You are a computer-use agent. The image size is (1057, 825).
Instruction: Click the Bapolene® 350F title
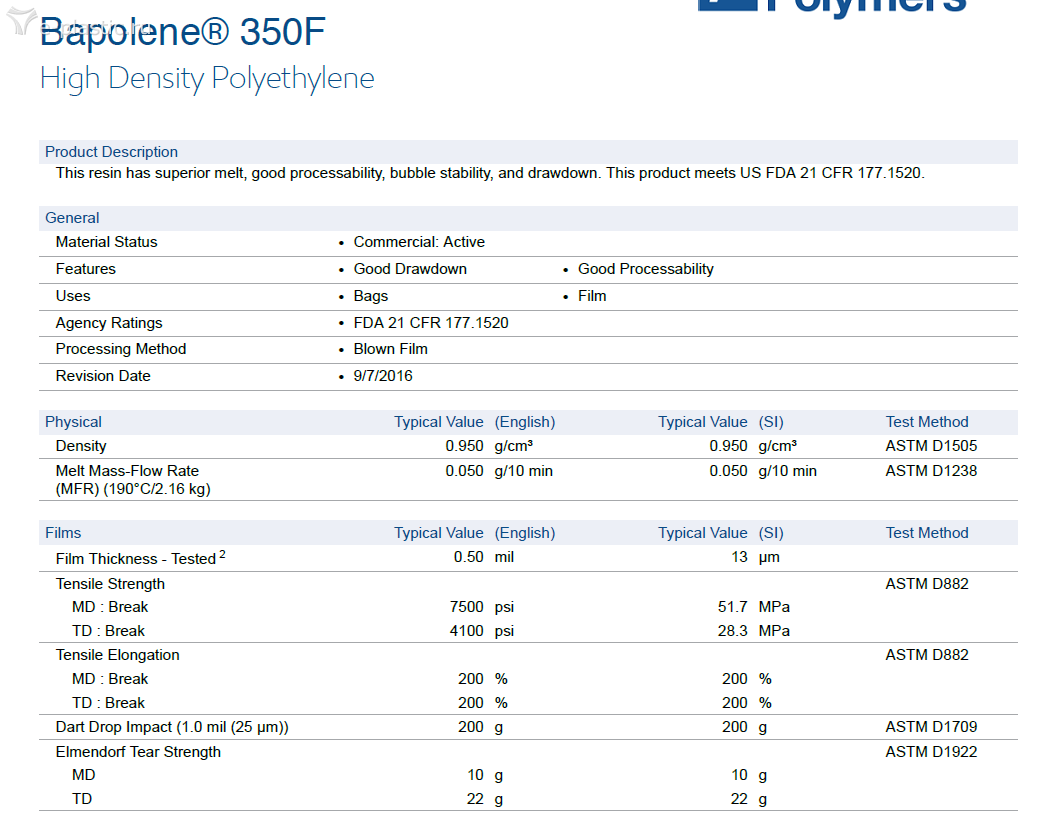tap(183, 33)
